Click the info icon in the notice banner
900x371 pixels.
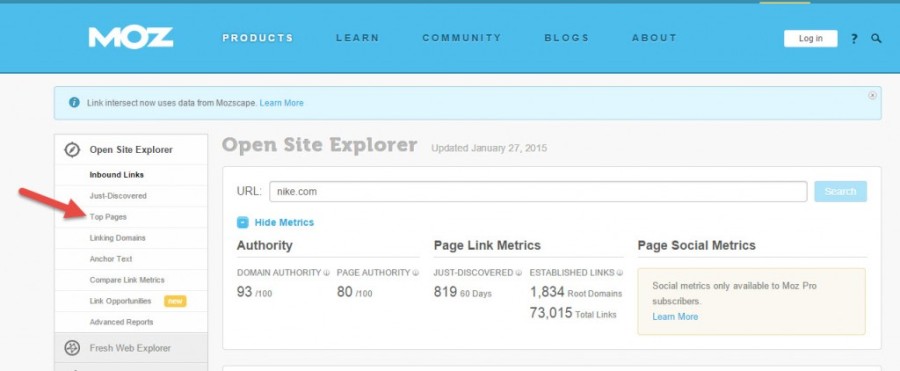pyautogui.click(x=74, y=103)
